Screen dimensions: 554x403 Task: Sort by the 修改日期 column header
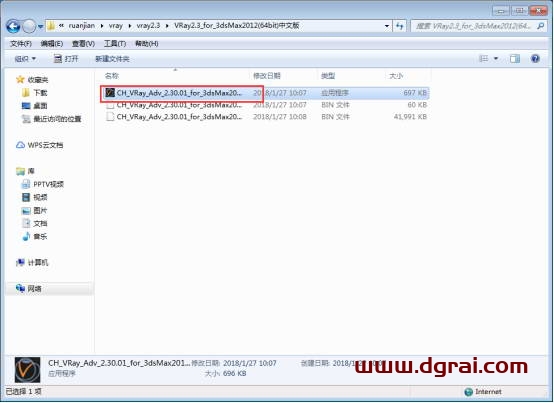pos(267,76)
